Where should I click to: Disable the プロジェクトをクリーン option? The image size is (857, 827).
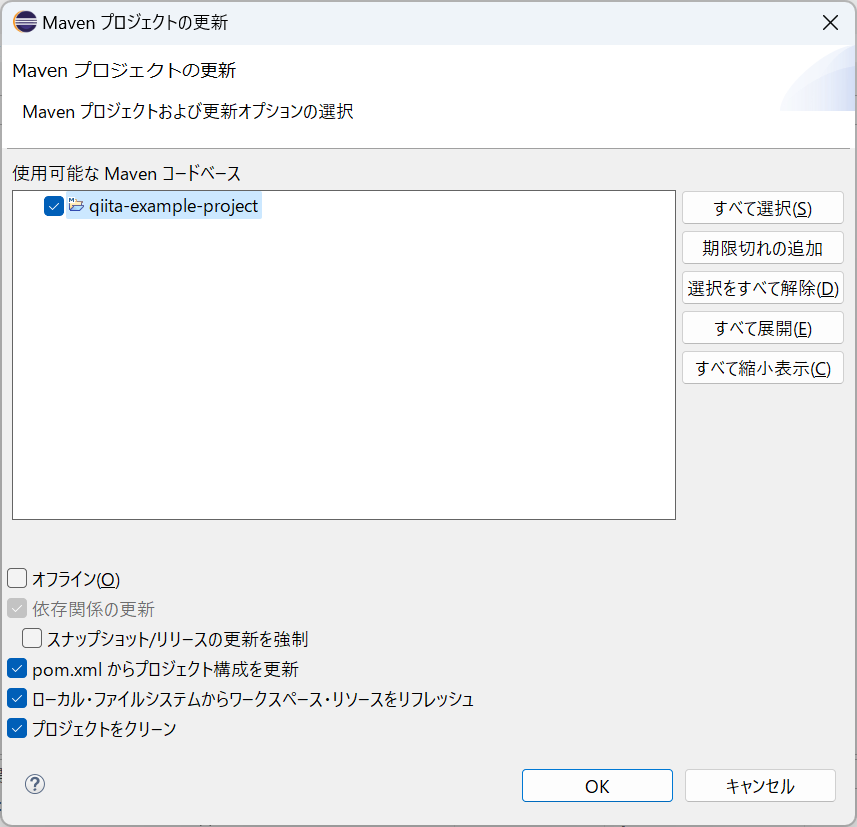(17, 728)
